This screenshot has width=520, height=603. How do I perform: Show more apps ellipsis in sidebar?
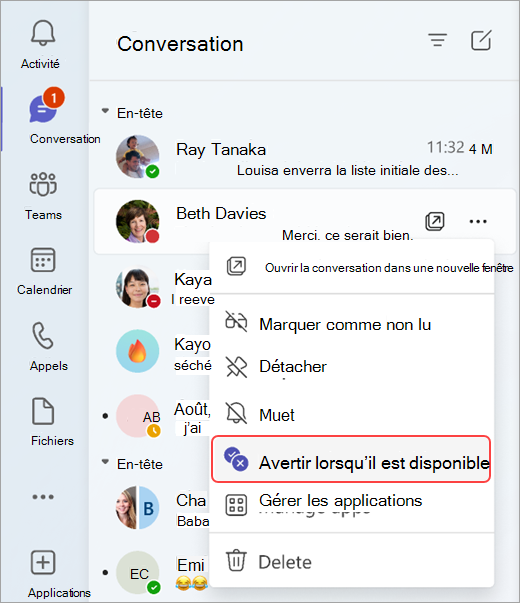click(x=43, y=497)
